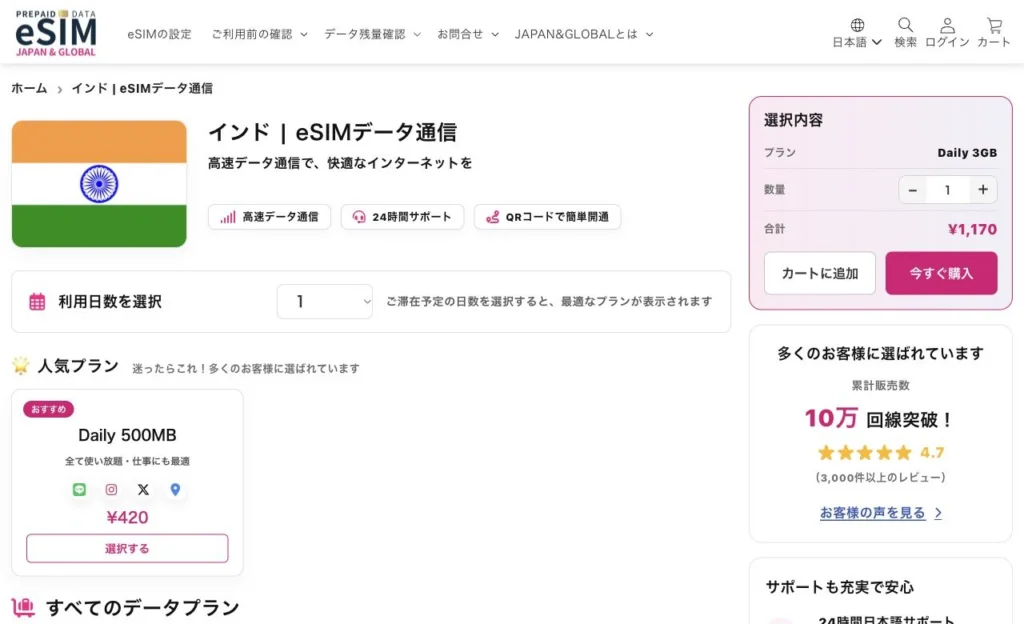Click the 検索 label in header
The height and width of the screenshot is (624, 1024).
click(x=905, y=42)
